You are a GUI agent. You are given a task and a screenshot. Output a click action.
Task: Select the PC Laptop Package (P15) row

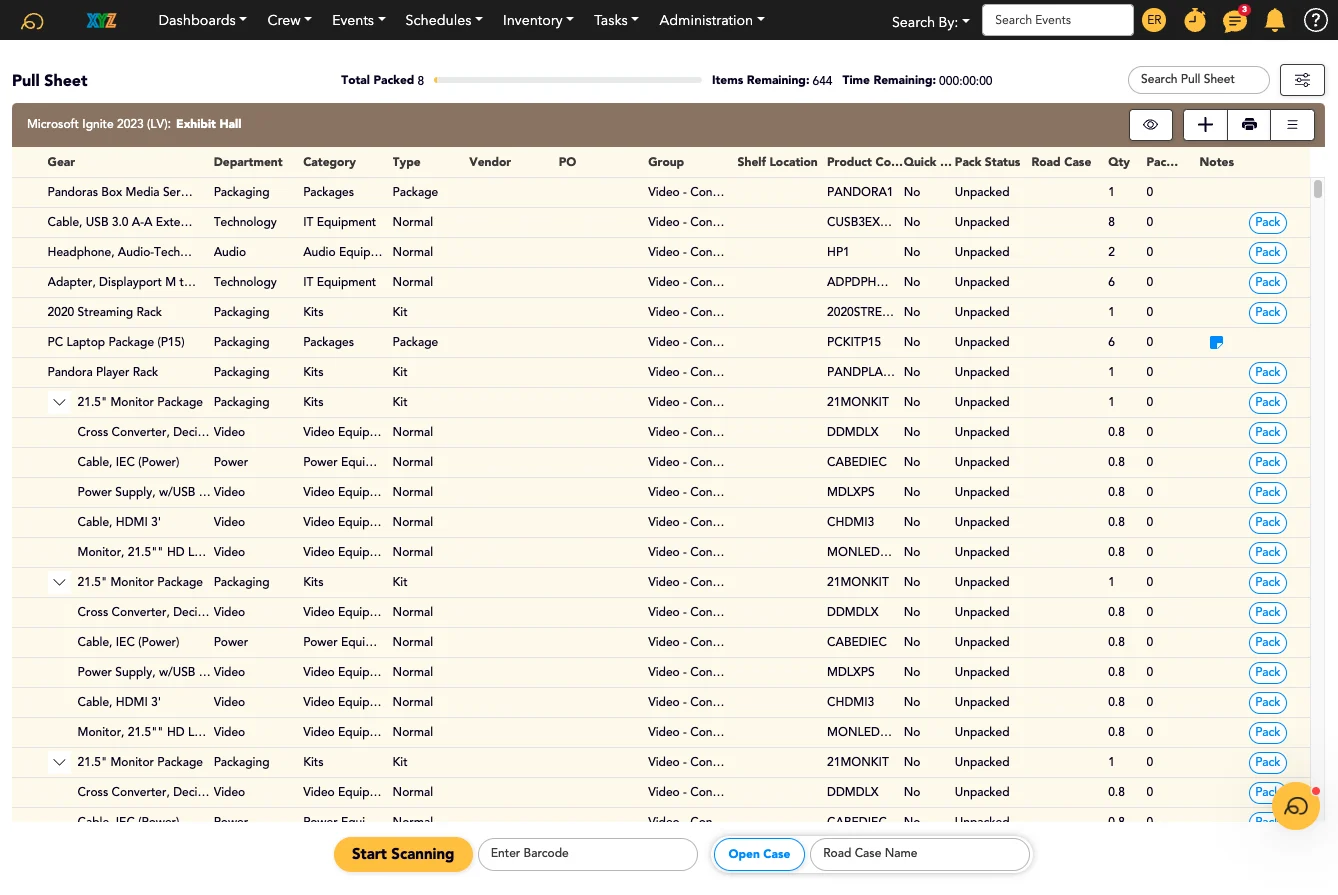(x=661, y=342)
